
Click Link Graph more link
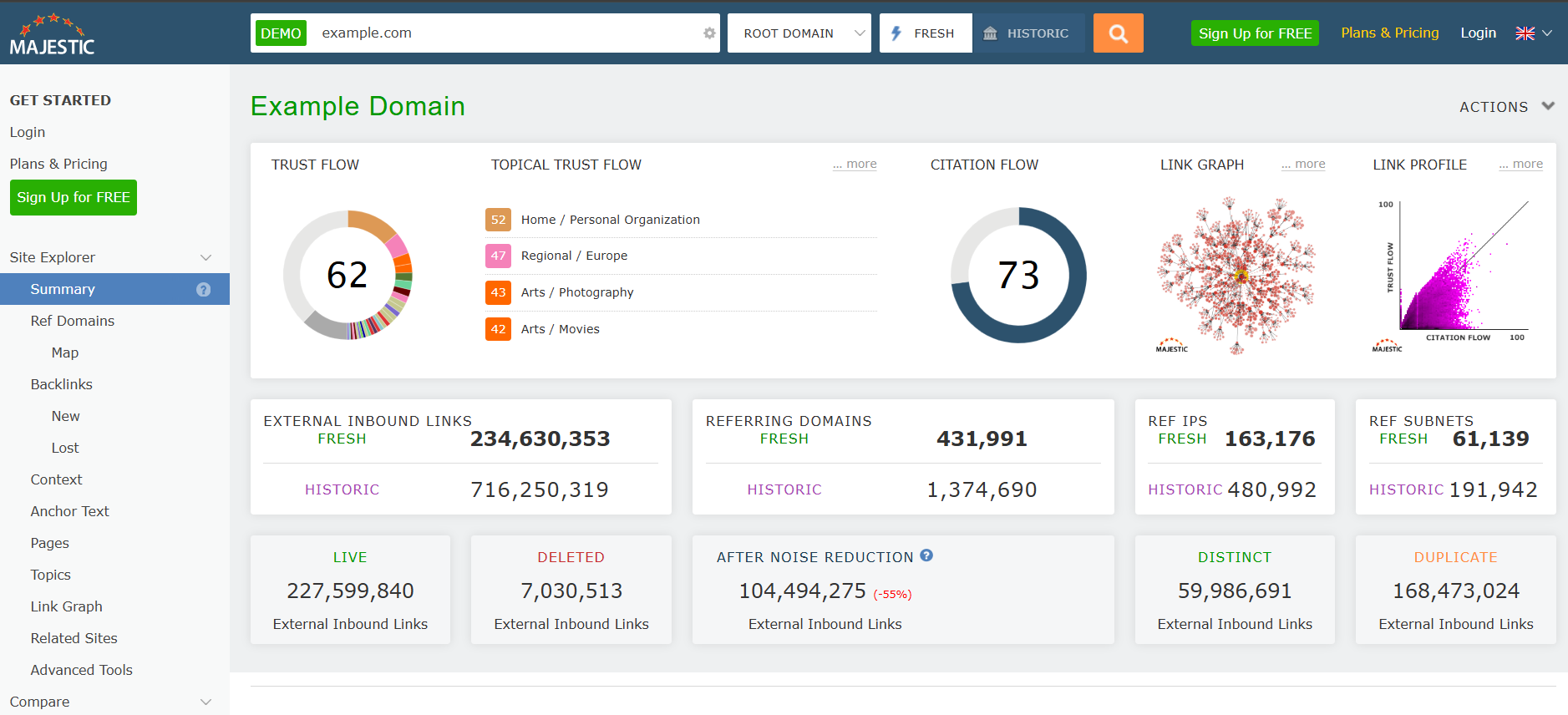coord(1303,164)
